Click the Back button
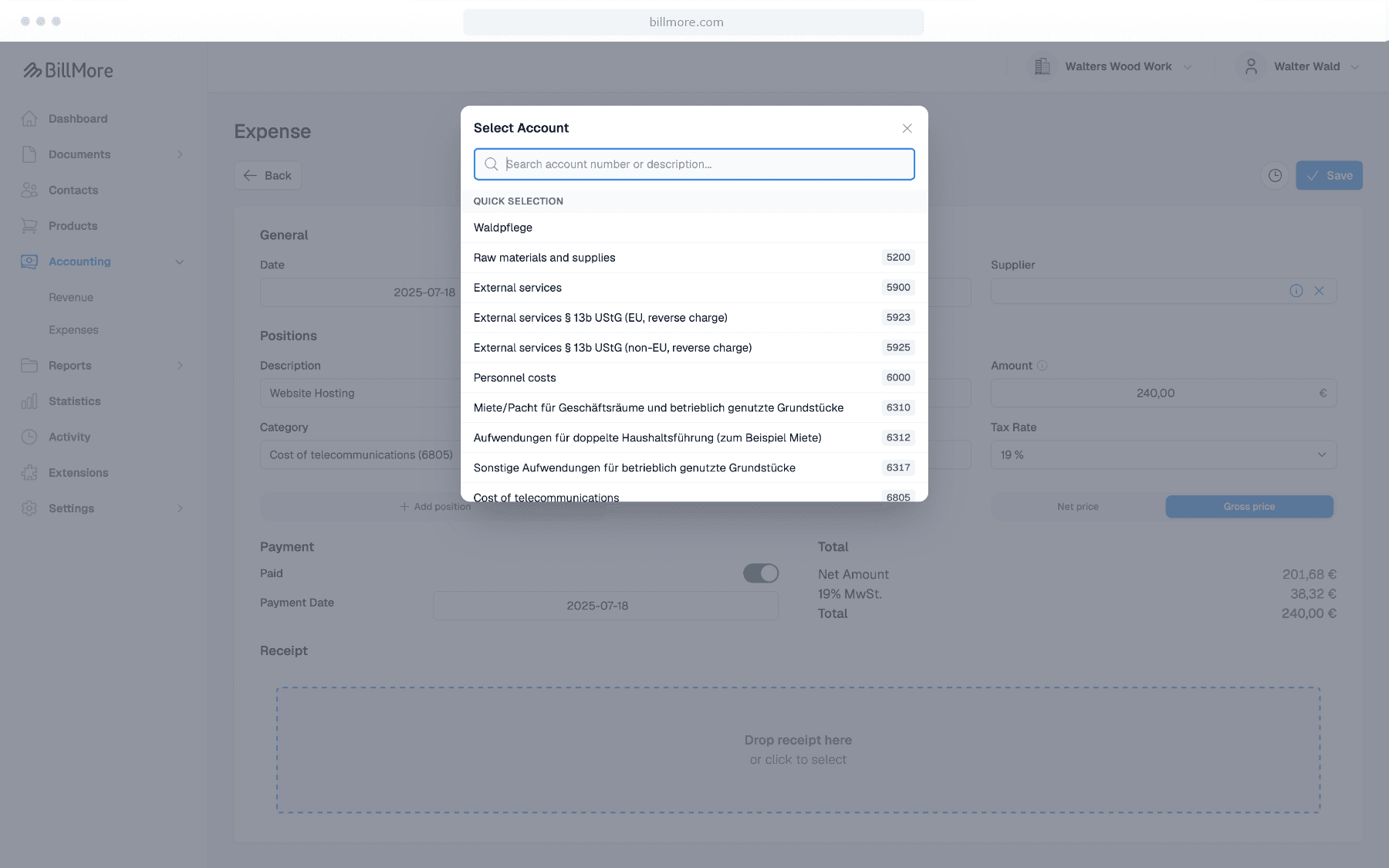 [x=268, y=176]
